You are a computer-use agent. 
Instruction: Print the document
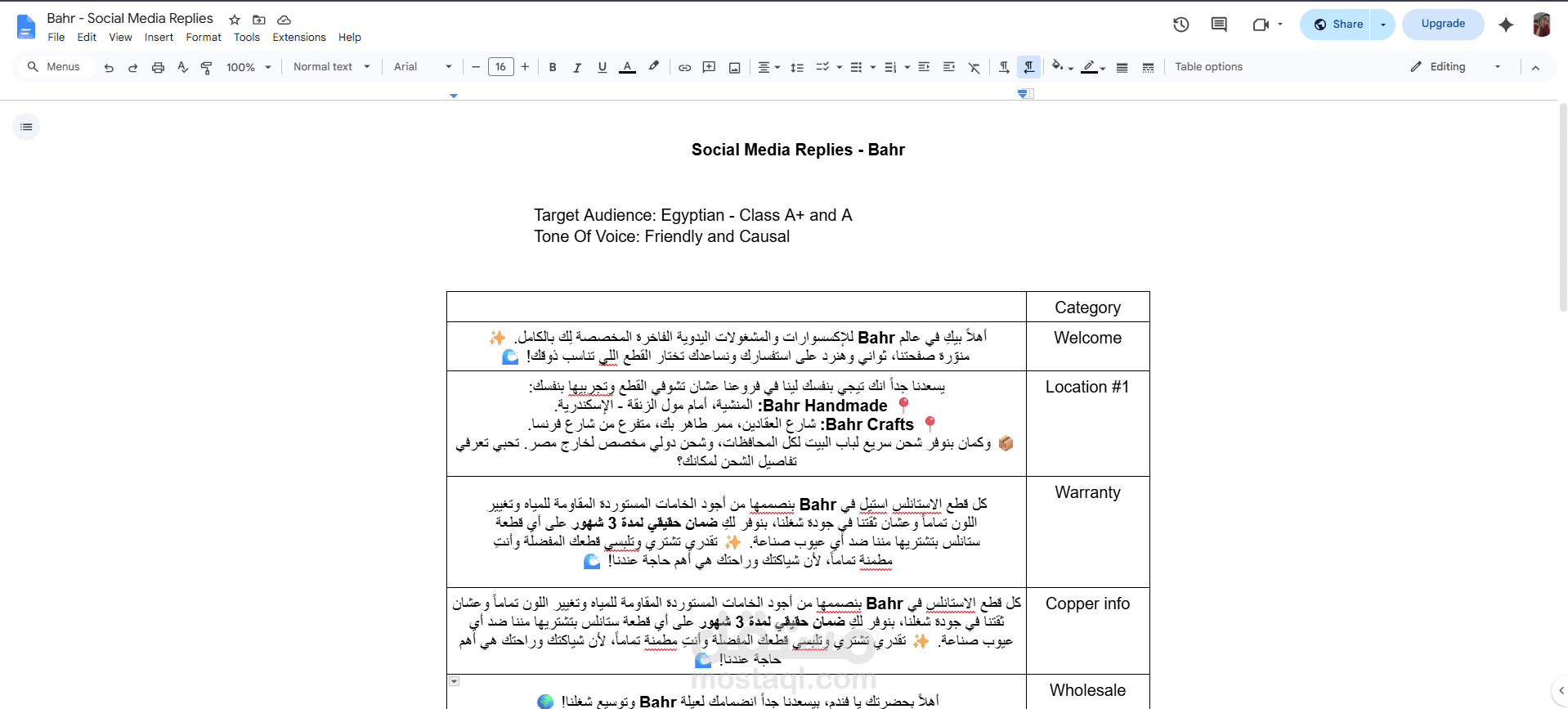[158, 67]
